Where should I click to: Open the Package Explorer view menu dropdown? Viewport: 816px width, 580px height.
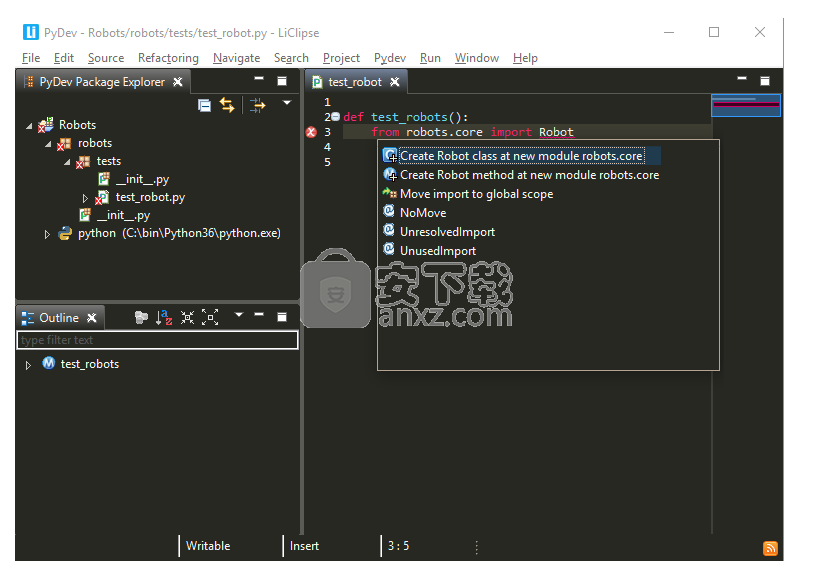[287, 102]
